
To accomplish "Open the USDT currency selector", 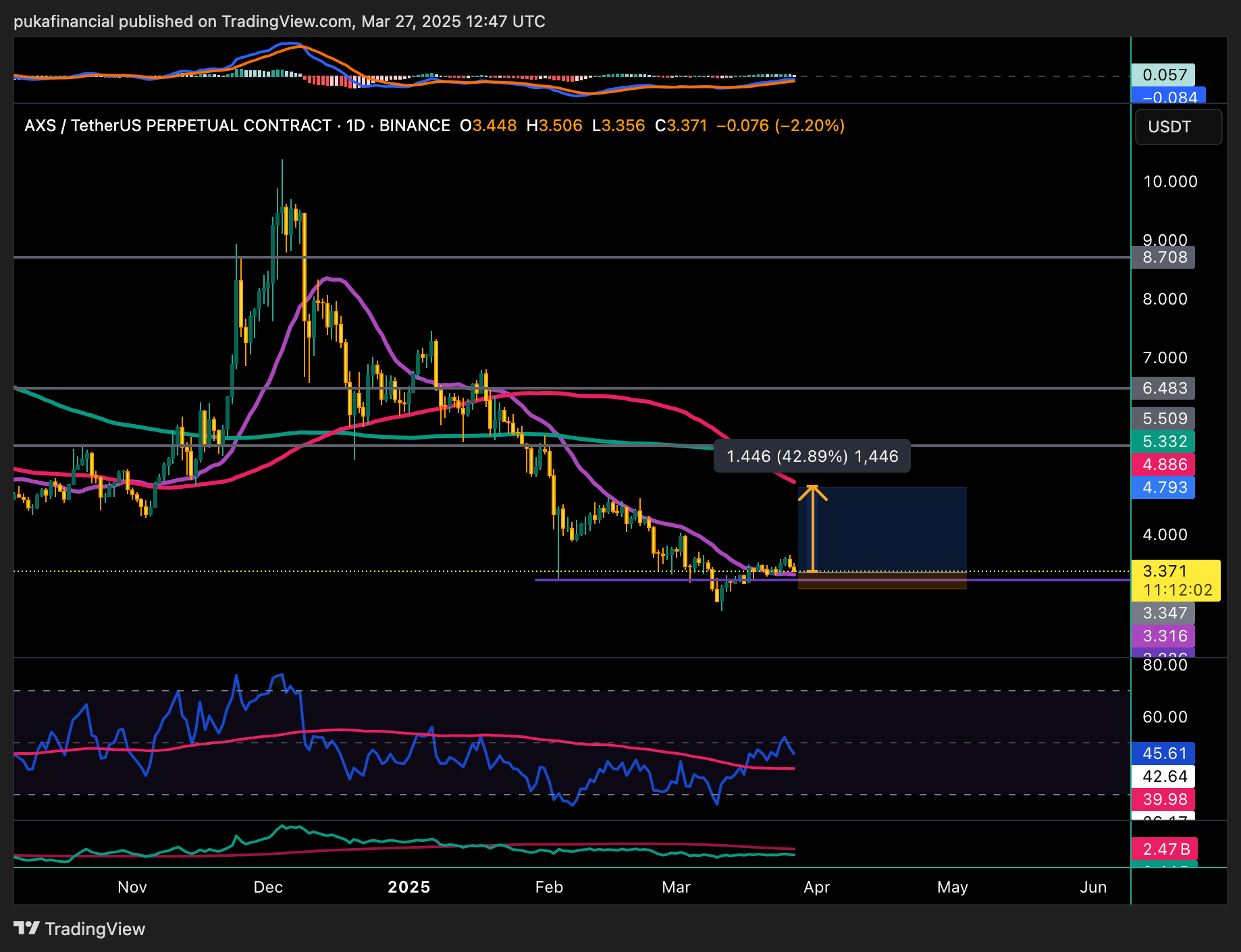I will pyautogui.click(x=1178, y=127).
